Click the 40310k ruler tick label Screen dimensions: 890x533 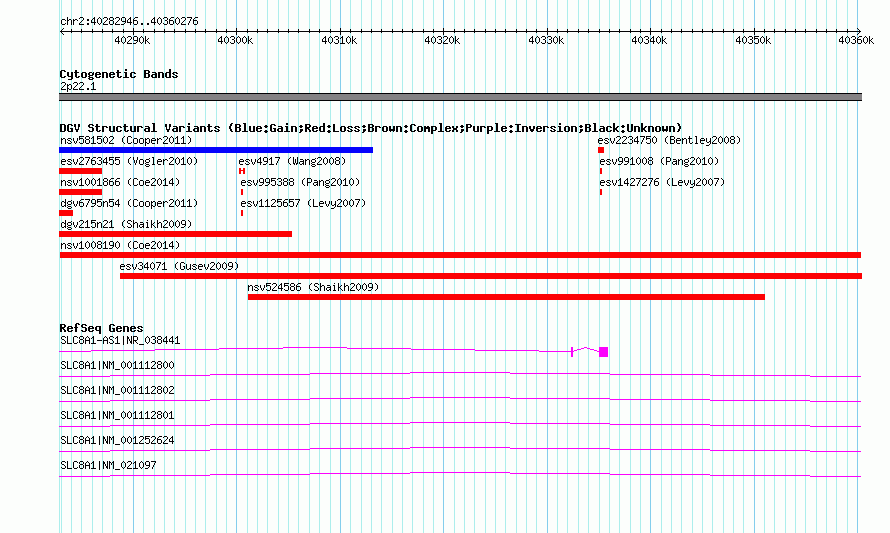point(339,40)
